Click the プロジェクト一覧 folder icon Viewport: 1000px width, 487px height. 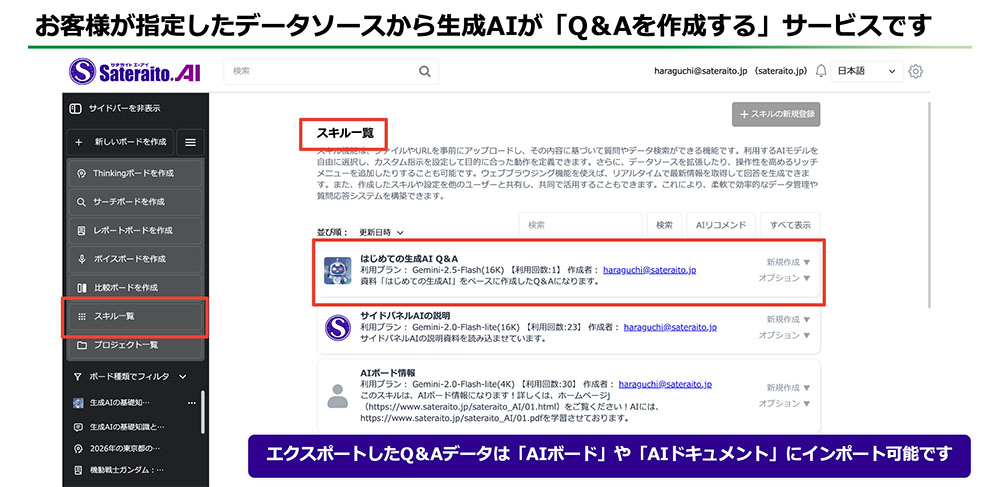click(x=81, y=345)
